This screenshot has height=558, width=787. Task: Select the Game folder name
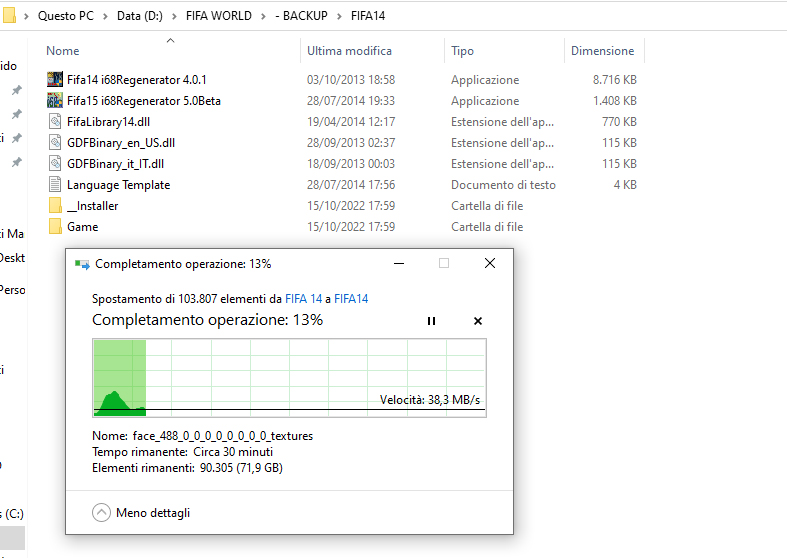[x=82, y=227]
